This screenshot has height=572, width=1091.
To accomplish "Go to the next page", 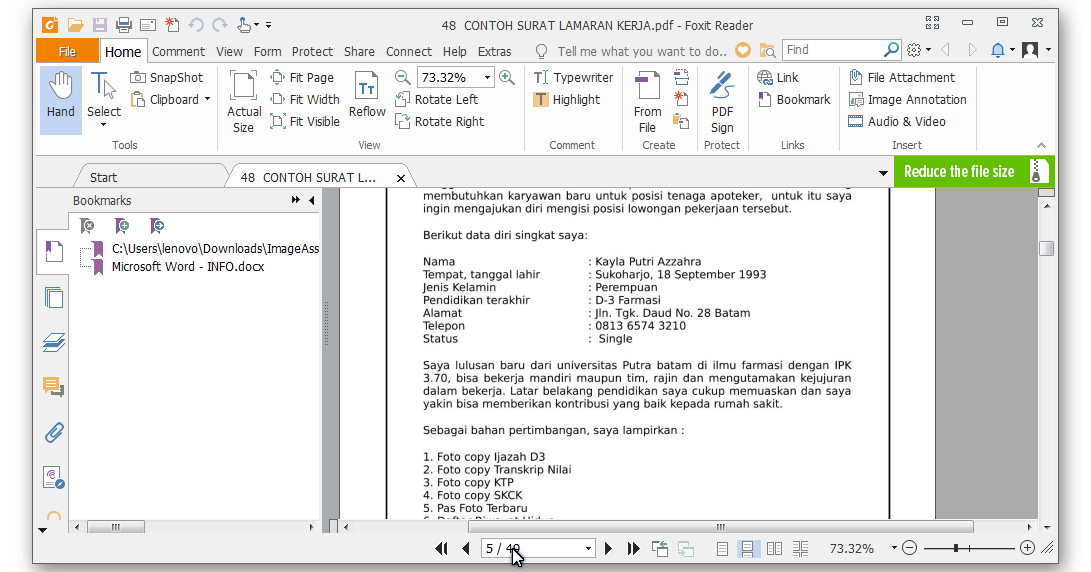I will [x=609, y=548].
